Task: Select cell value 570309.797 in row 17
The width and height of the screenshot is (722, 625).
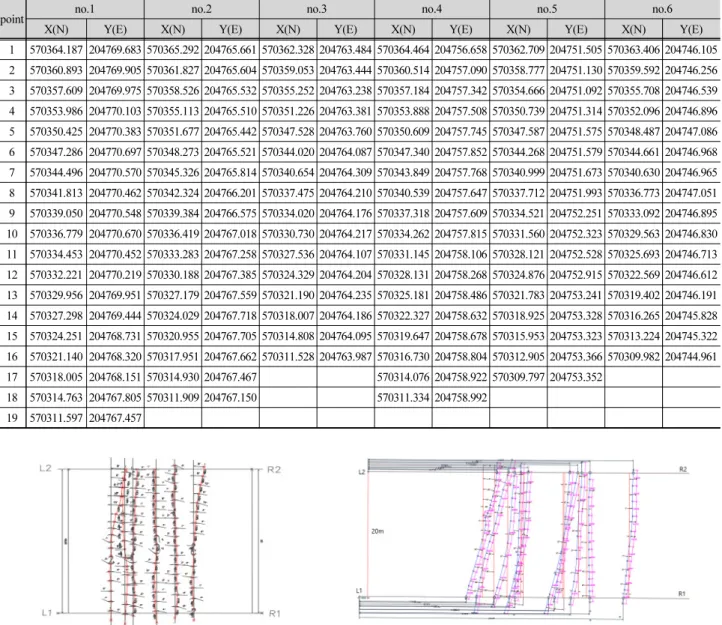Action: tap(518, 377)
